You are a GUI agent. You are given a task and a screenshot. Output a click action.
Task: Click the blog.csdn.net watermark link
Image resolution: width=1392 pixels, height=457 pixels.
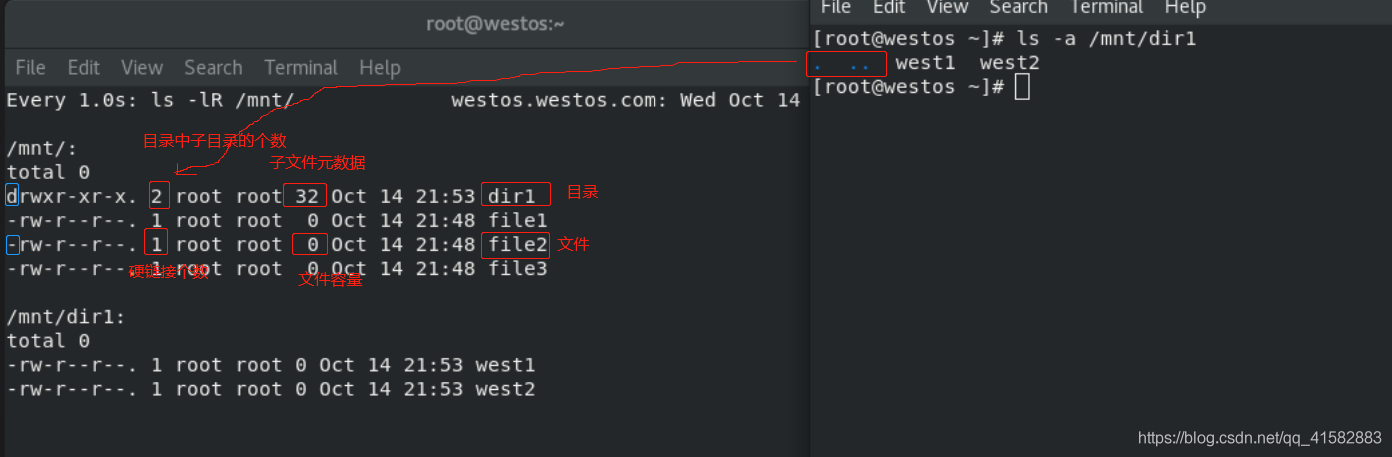coord(1259,438)
